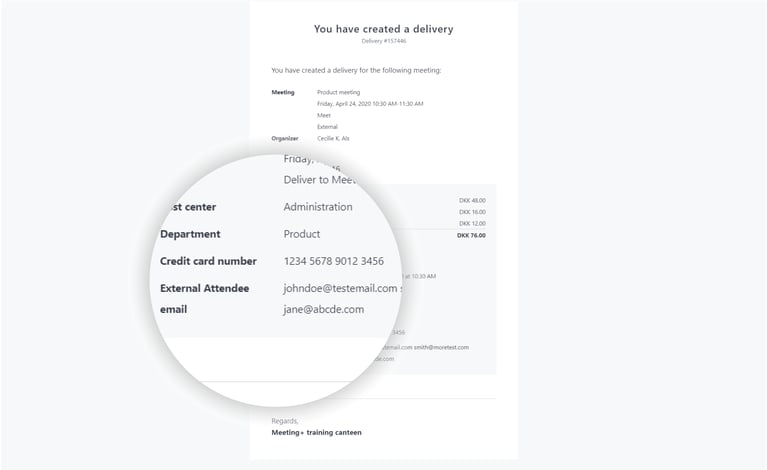Click the Administration cost center value

(317, 207)
